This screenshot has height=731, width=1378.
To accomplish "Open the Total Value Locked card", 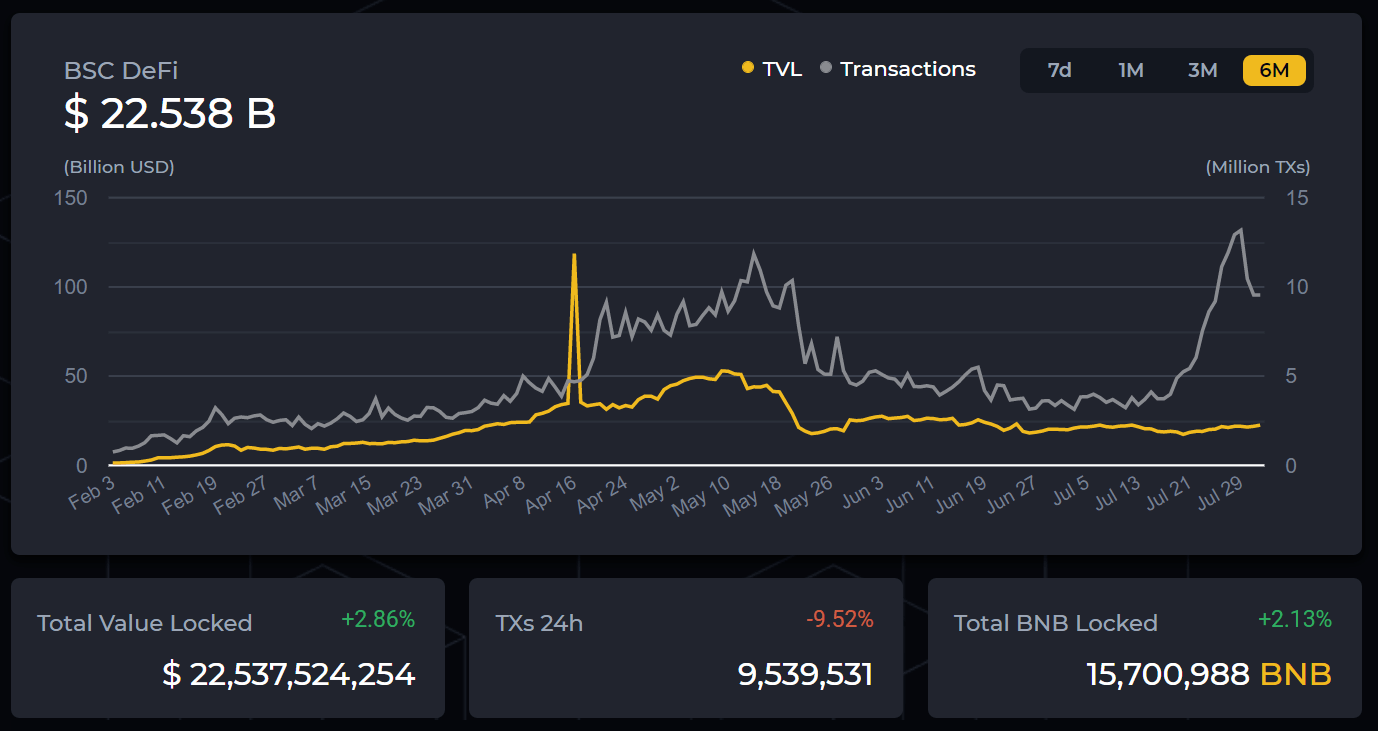I will (x=227, y=648).
